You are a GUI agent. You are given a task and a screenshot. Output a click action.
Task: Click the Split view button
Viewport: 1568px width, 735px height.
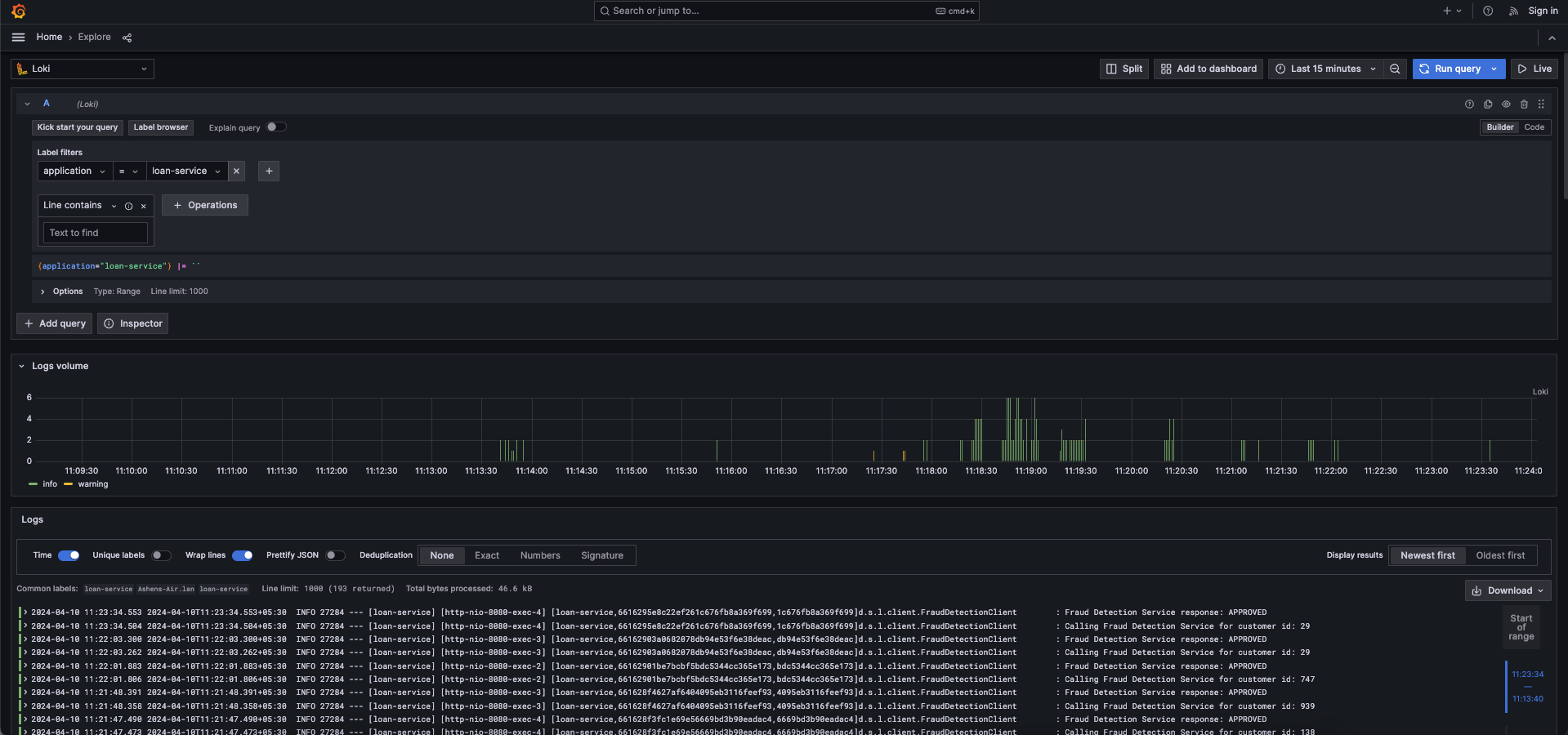[x=1124, y=69]
